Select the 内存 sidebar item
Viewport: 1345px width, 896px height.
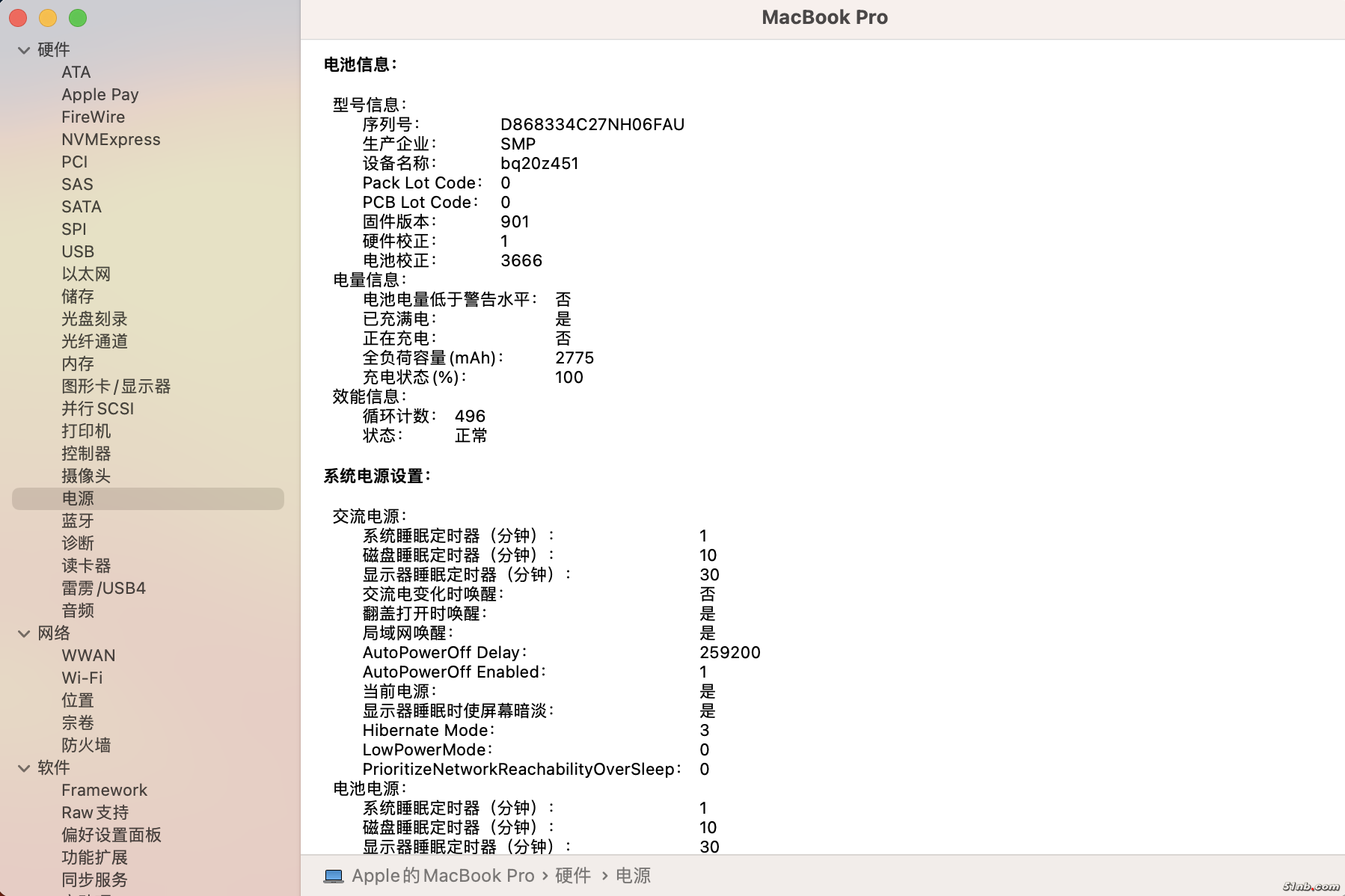click(78, 363)
